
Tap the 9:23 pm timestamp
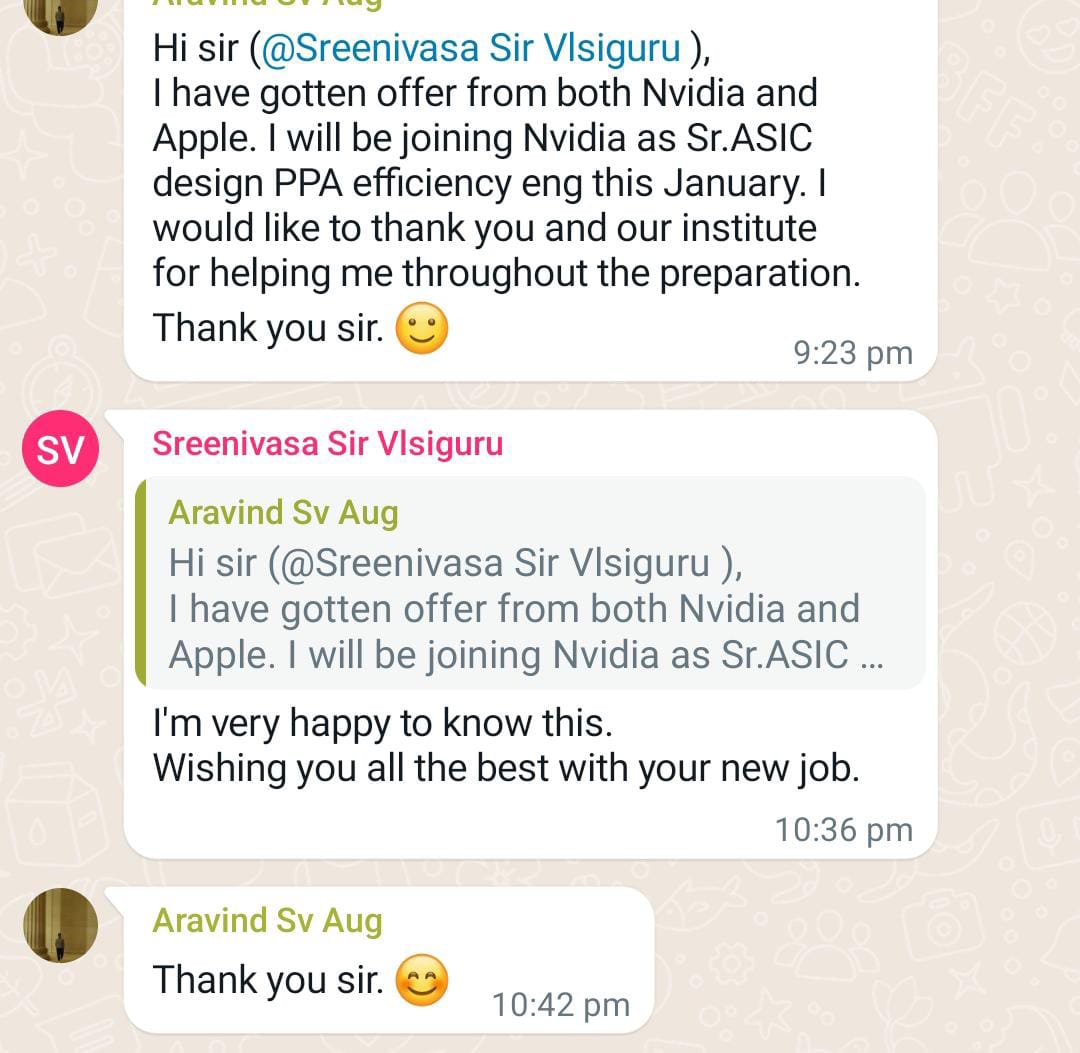coord(853,353)
